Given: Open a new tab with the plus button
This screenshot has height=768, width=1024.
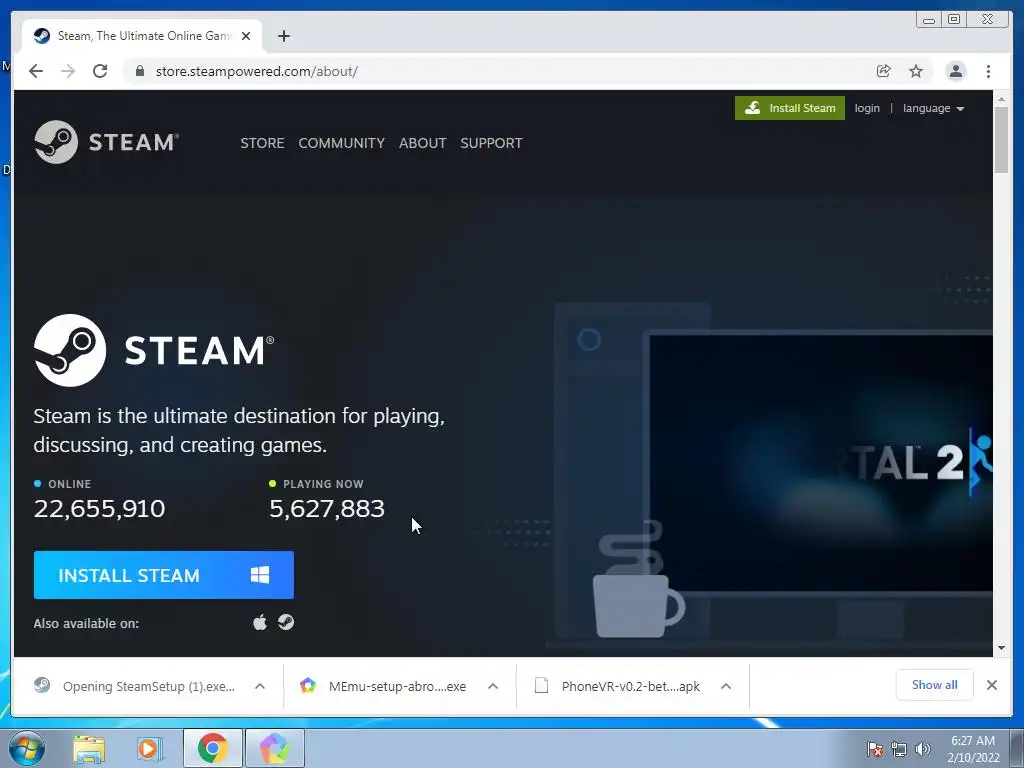Looking at the screenshot, I should point(283,36).
